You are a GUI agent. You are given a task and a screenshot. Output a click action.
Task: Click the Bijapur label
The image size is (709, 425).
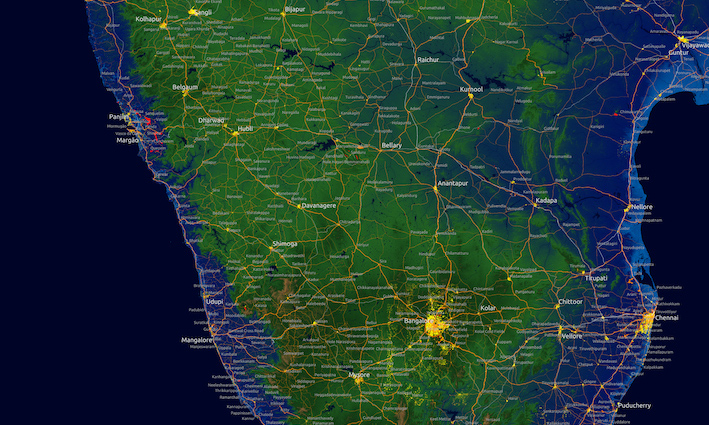point(294,9)
